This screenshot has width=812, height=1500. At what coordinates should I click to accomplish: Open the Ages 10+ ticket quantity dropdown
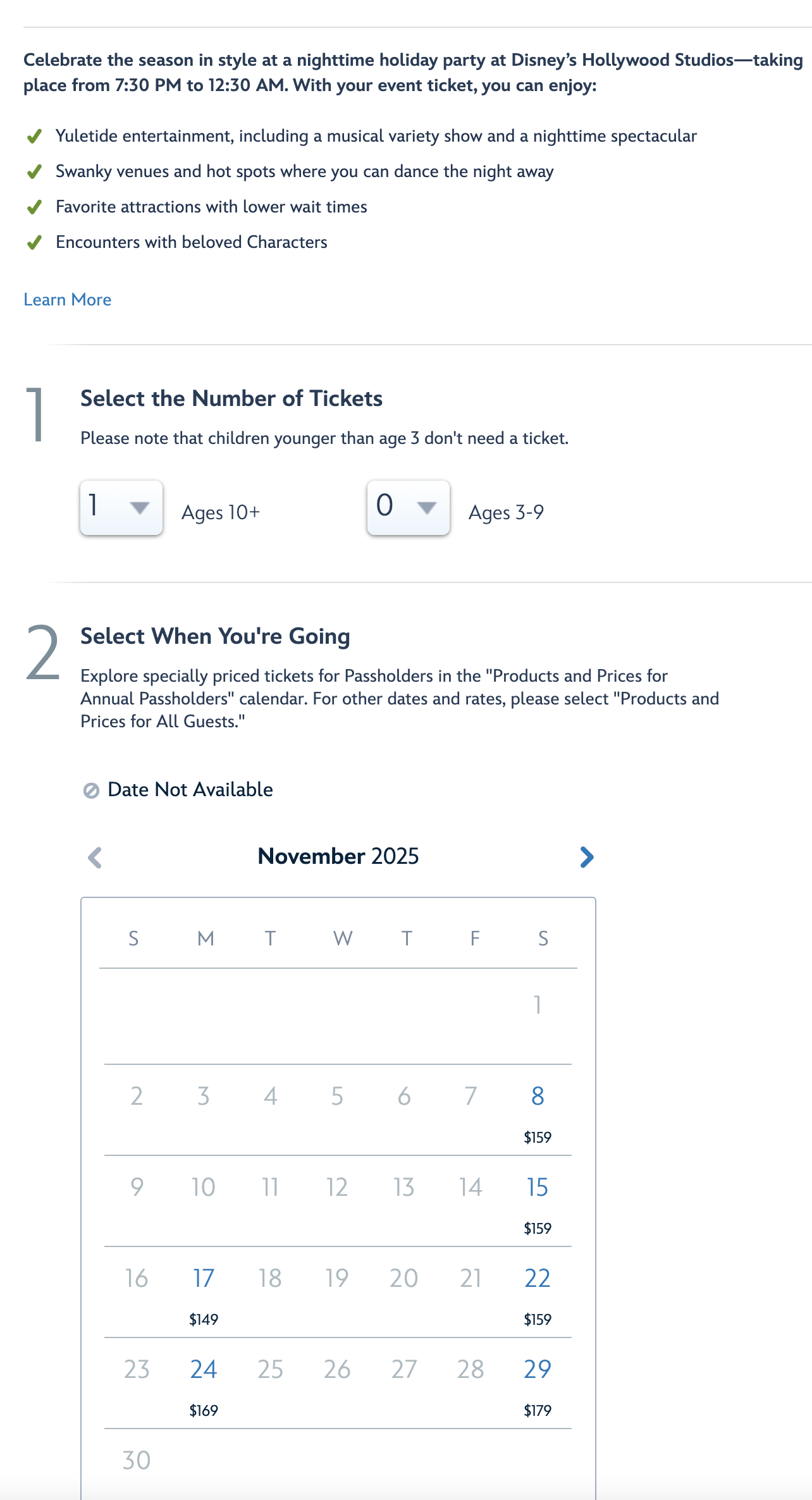pos(121,508)
